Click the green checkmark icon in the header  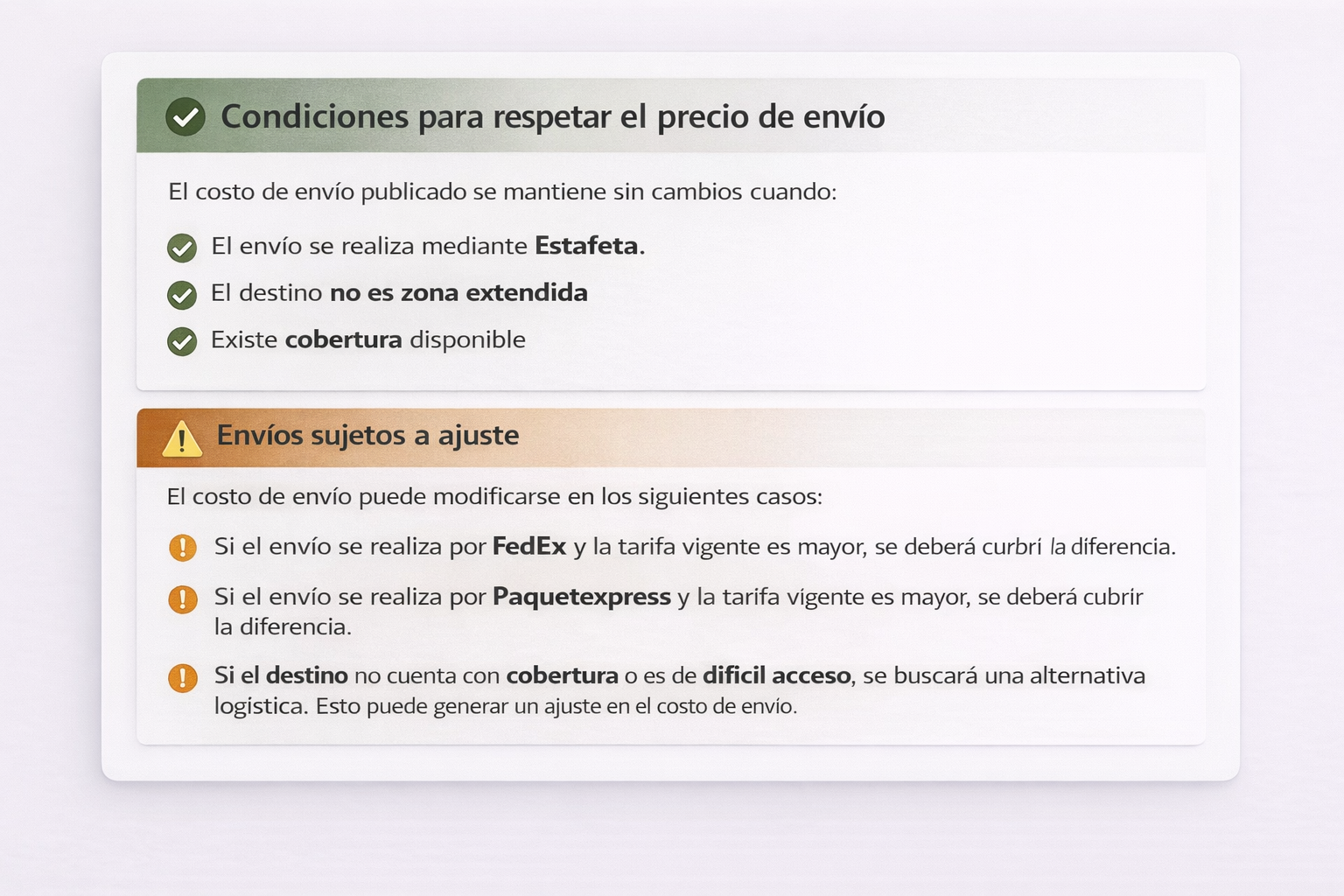185,116
